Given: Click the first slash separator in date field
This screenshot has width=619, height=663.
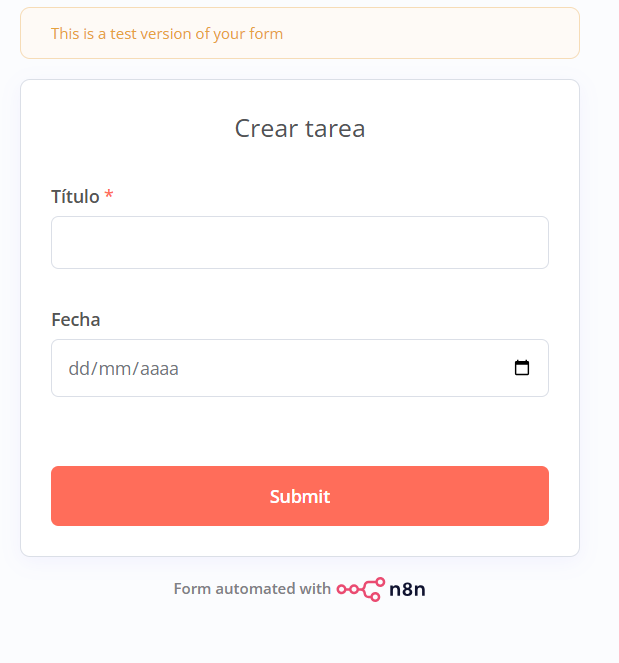Looking at the screenshot, I should point(93,369).
